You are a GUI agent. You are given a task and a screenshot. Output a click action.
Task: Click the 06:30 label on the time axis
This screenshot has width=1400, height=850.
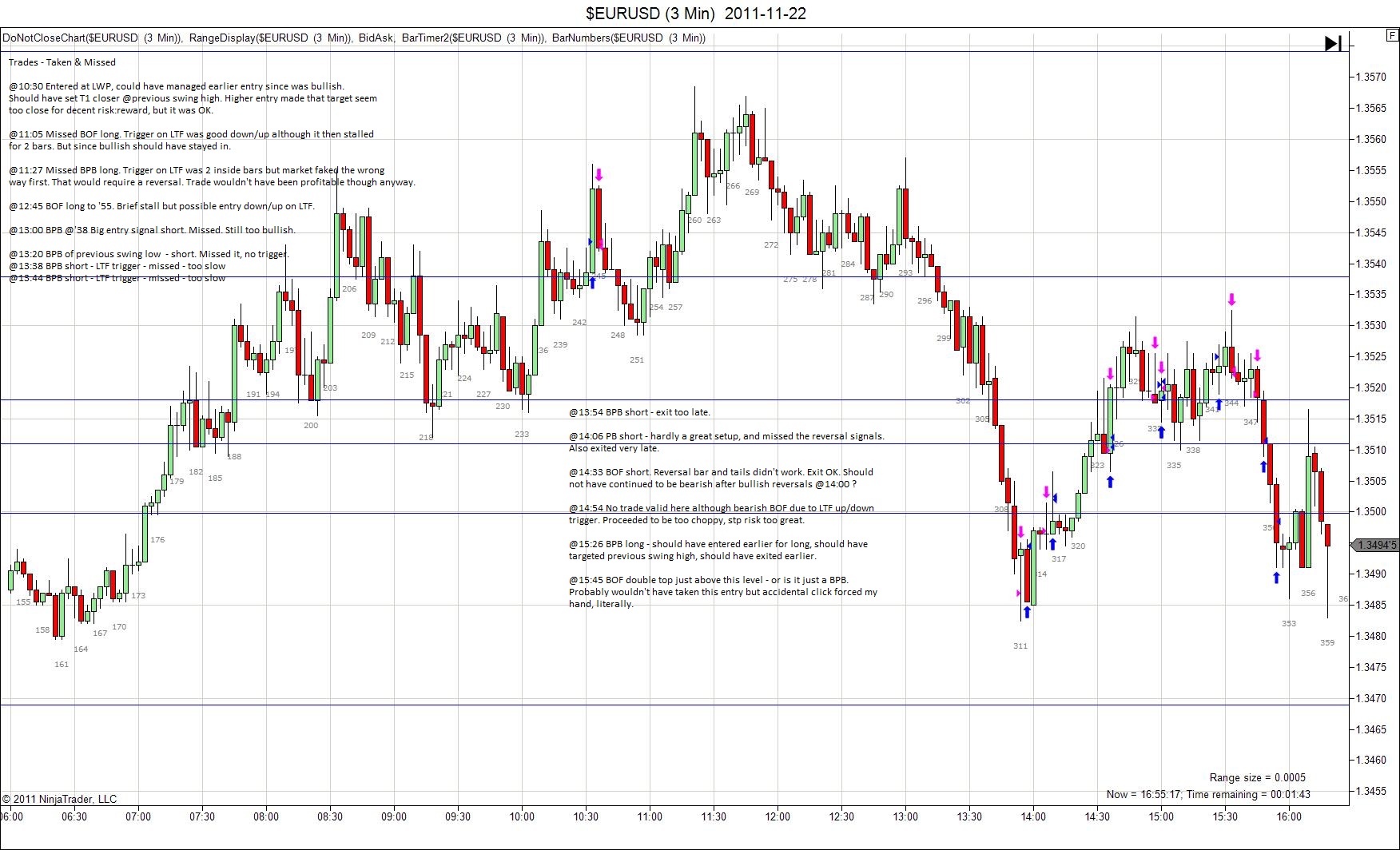coord(74,816)
